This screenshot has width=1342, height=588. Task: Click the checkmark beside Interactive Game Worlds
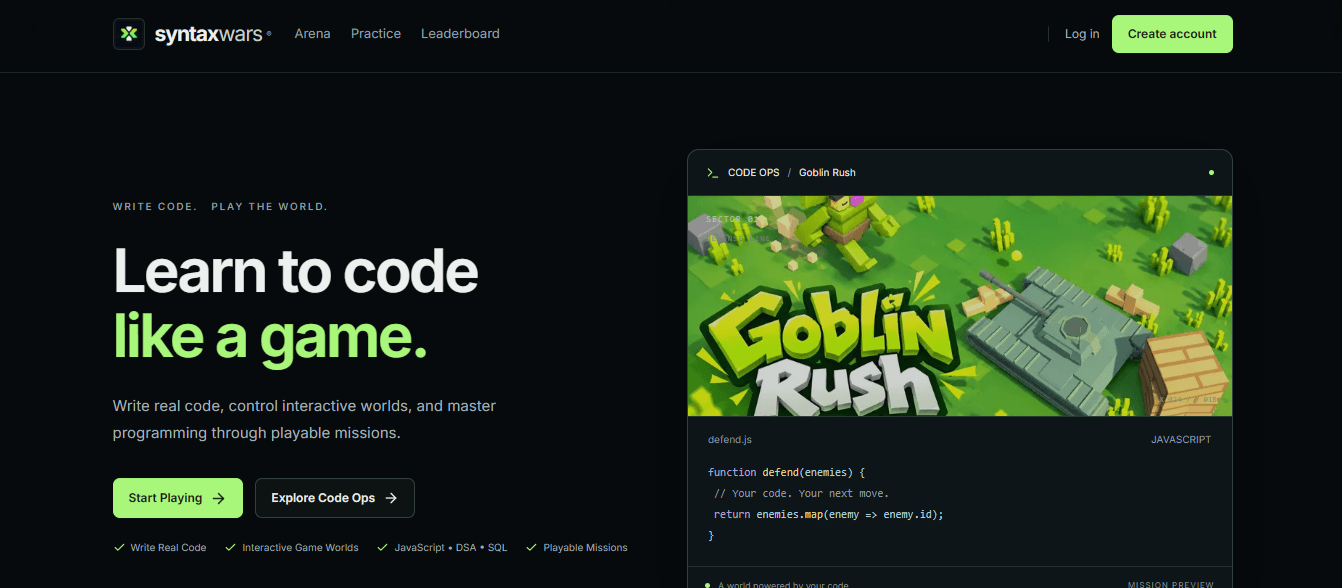coord(231,547)
